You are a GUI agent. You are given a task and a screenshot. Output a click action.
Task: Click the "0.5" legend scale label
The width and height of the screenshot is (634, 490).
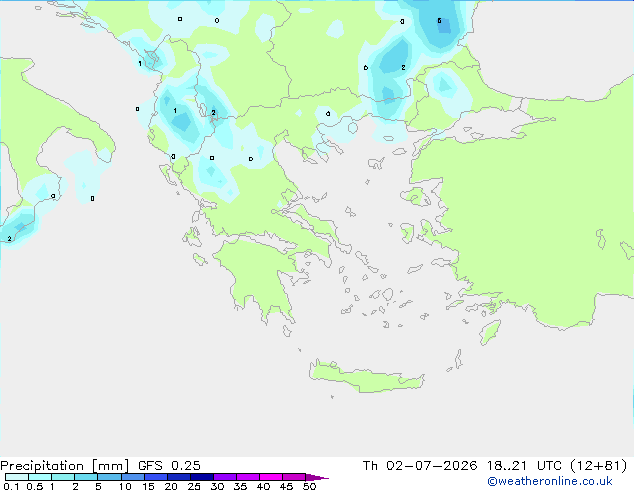pos(35,486)
